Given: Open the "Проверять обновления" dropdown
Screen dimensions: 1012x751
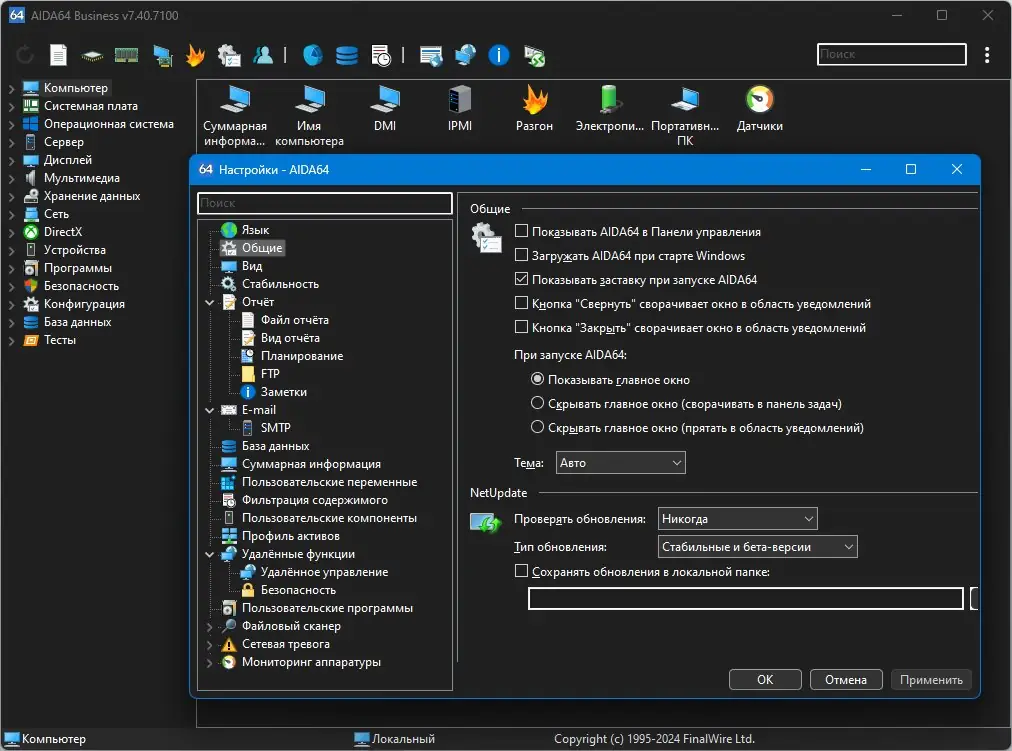Looking at the screenshot, I should point(738,519).
